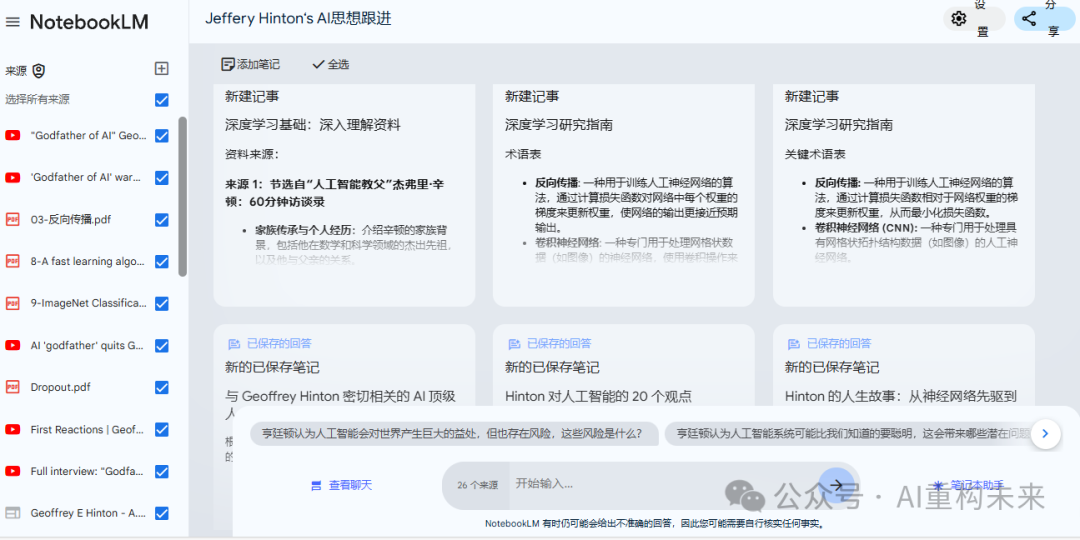Select source name 8-A fast learning algo...
Image resolution: width=1080 pixels, height=540 pixels.
88,262
